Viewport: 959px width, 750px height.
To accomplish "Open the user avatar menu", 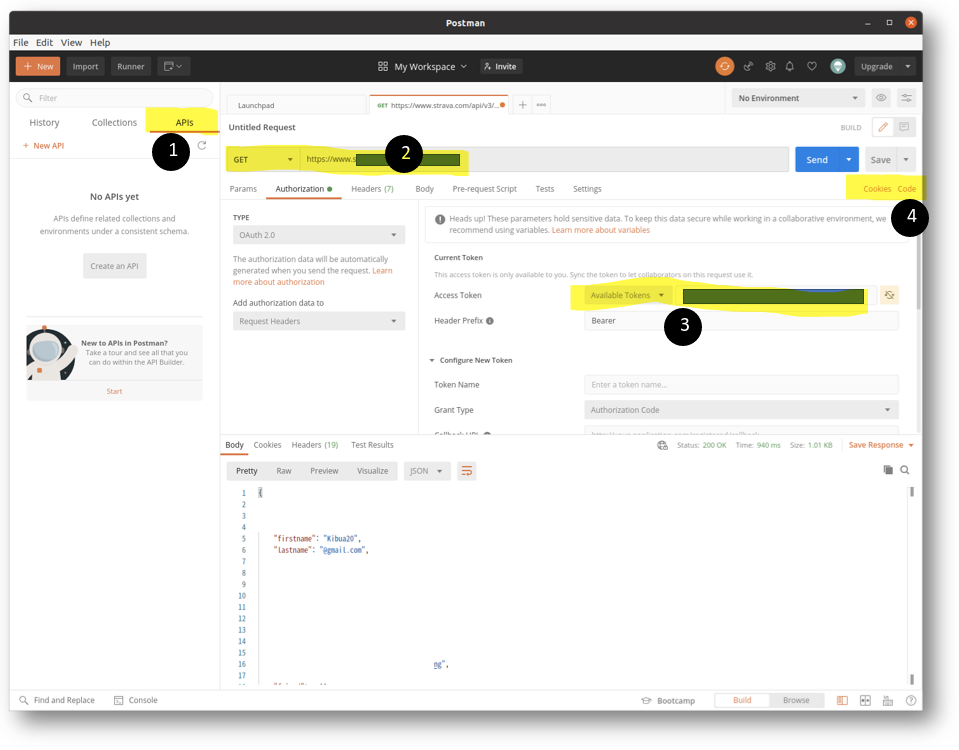I will [x=837, y=66].
